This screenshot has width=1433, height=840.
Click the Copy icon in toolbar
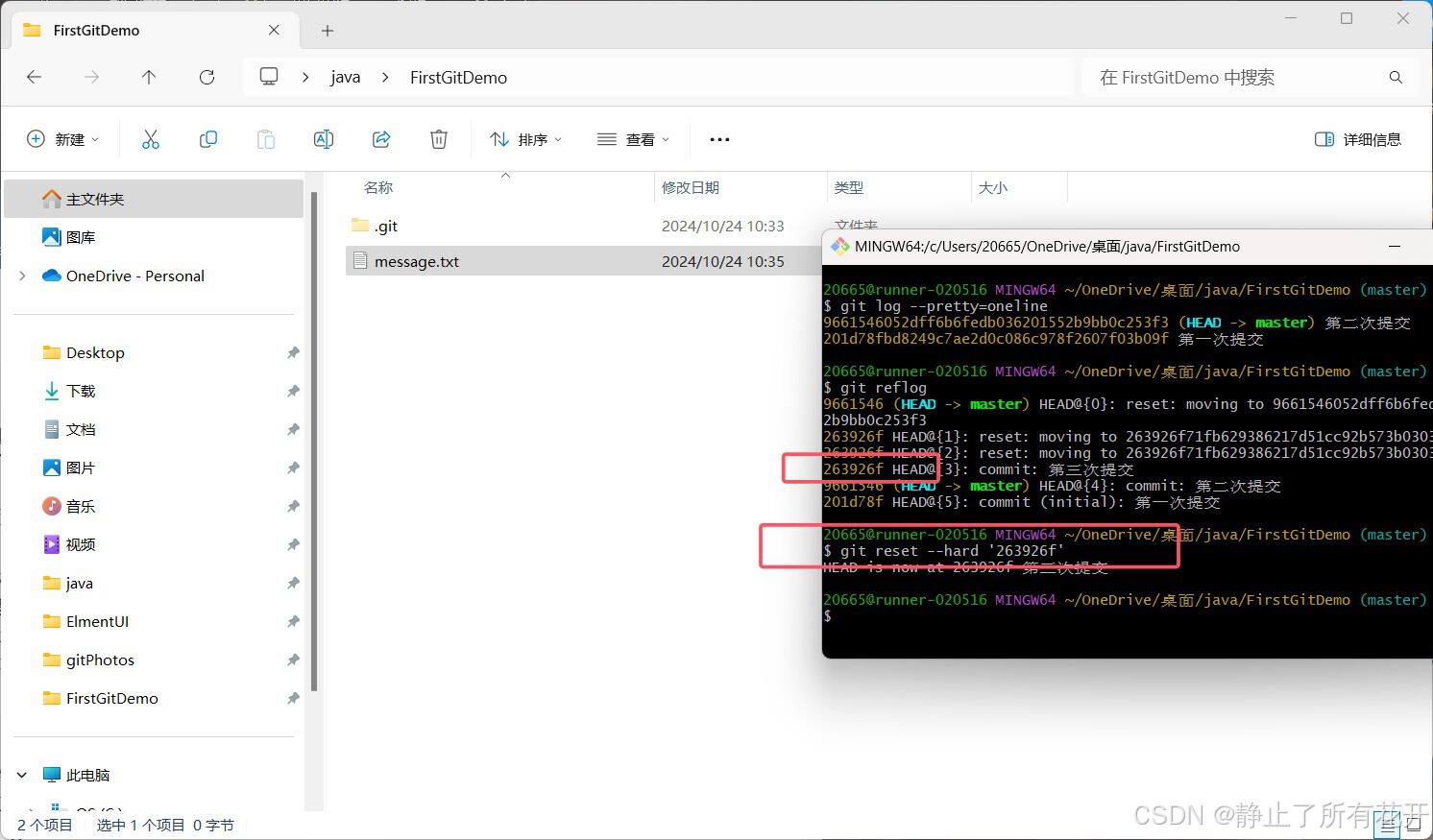[208, 139]
